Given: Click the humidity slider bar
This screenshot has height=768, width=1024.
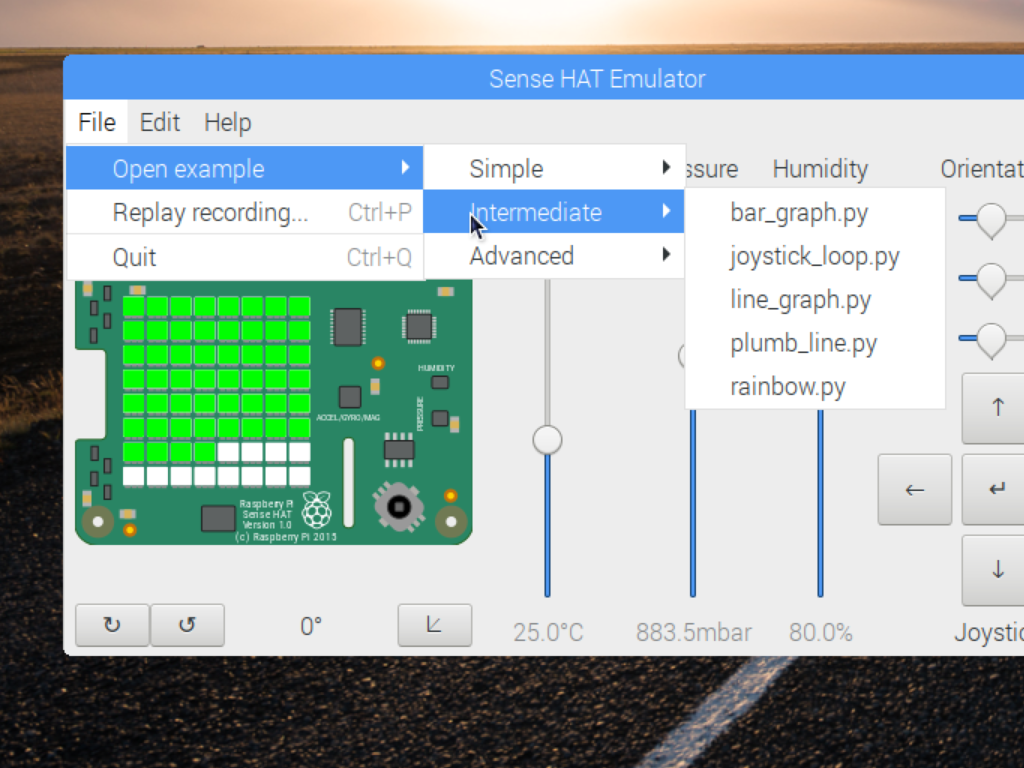Looking at the screenshot, I should coord(820,503).
